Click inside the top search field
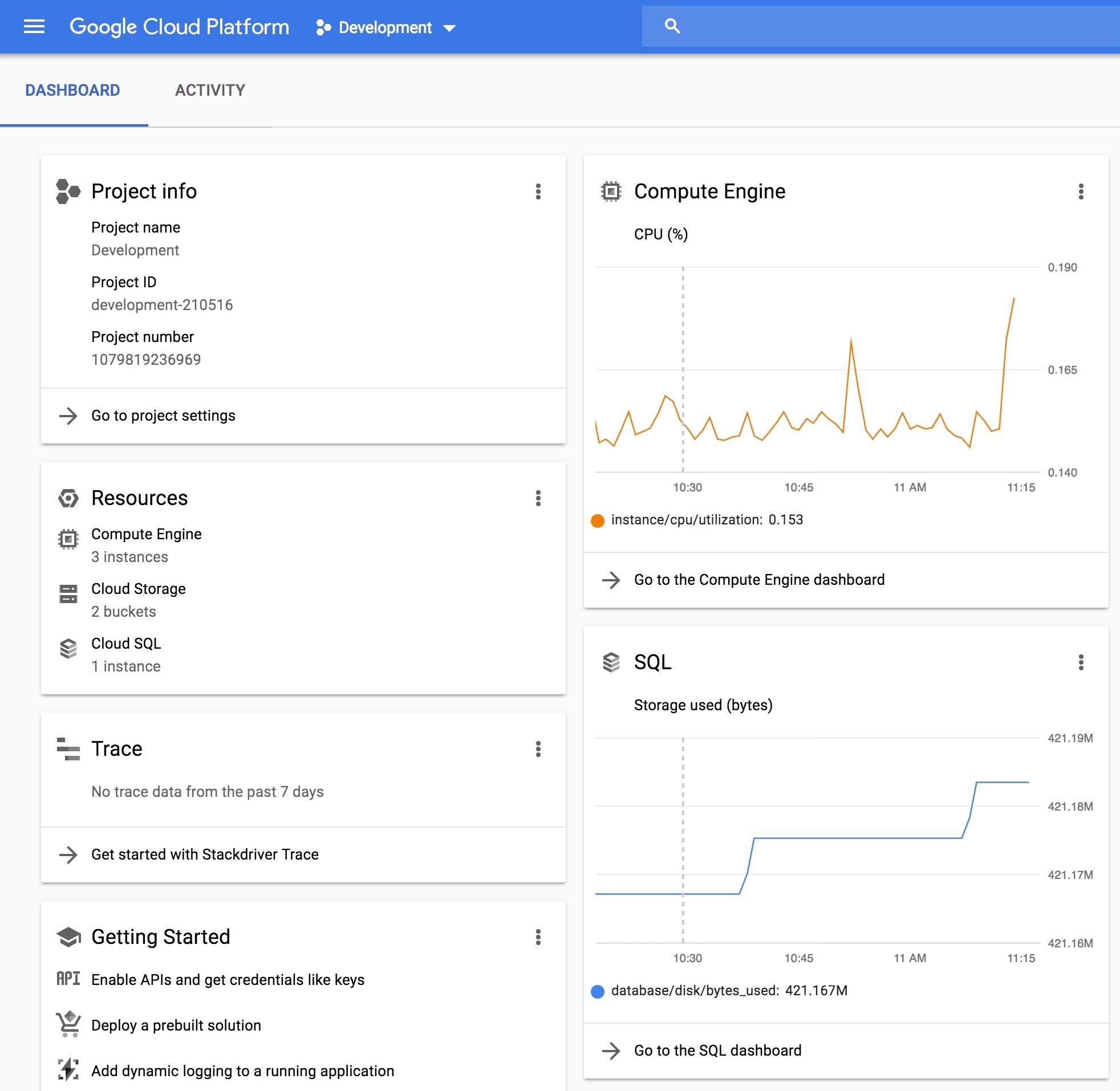 point(880,26)
